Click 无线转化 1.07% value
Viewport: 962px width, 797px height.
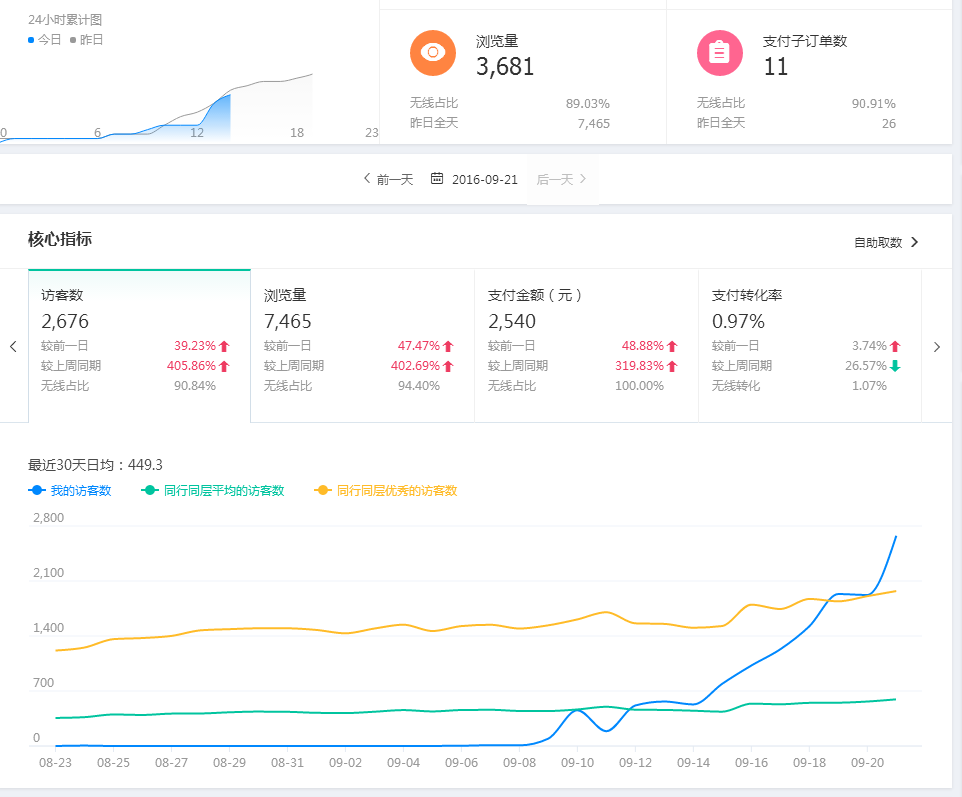point(869,386)
